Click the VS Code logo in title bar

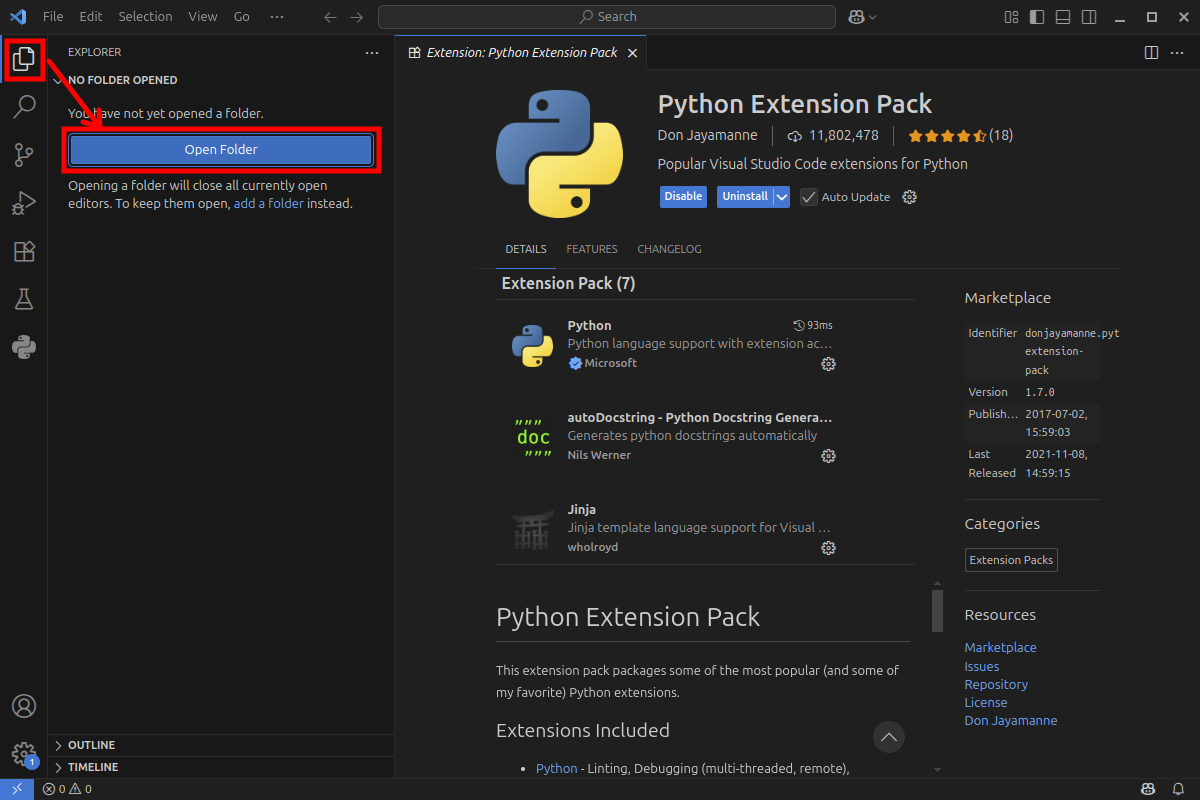tap(17, 17)
